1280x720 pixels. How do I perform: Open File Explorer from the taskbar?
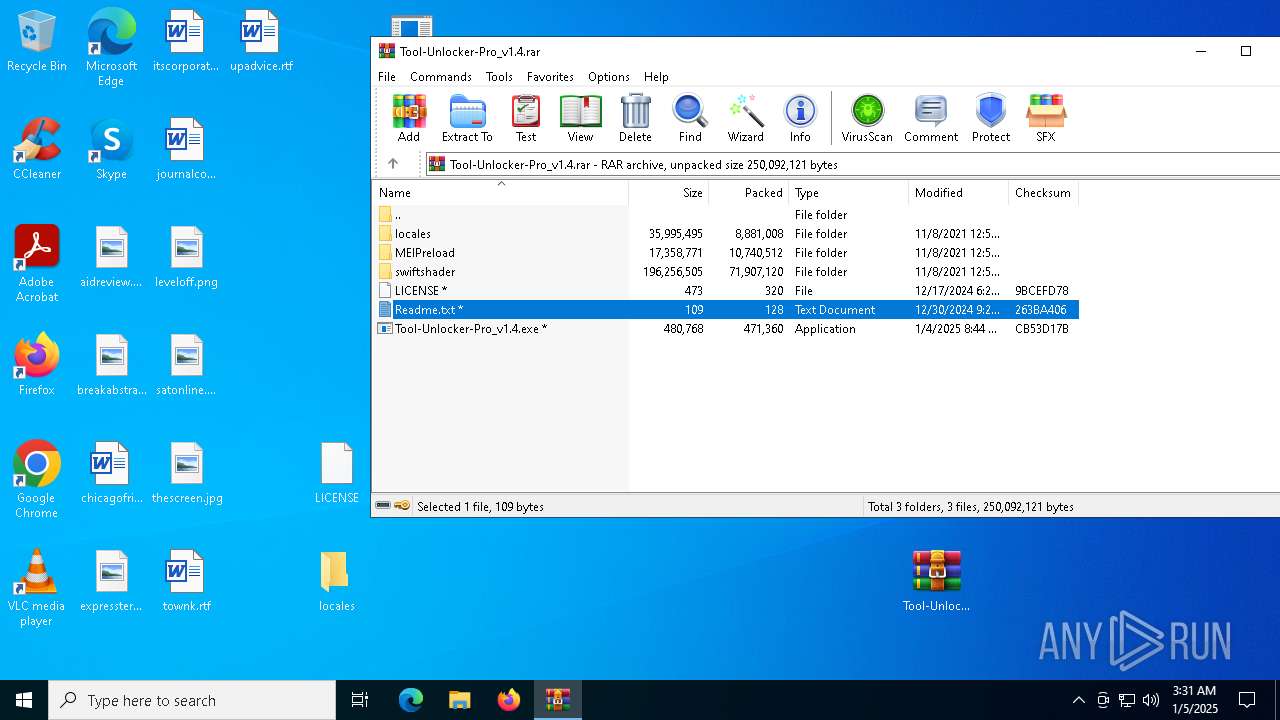pos(459,700)
